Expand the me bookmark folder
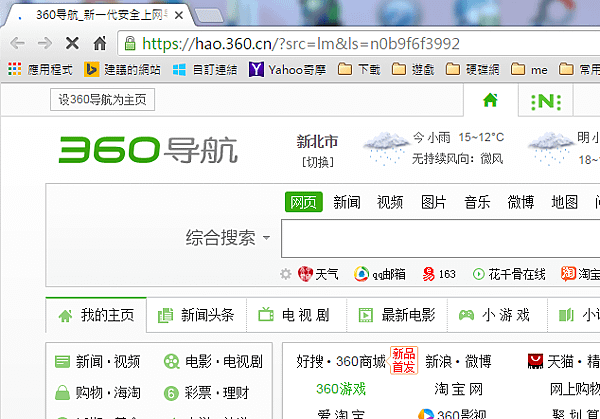The height and width of the screenshot is (419, 600). coord(529,70)
